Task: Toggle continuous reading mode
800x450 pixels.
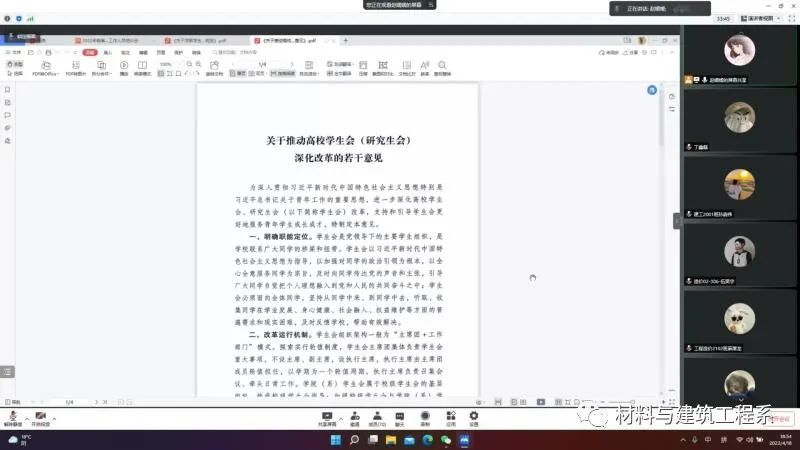Action: pos(283,73)
